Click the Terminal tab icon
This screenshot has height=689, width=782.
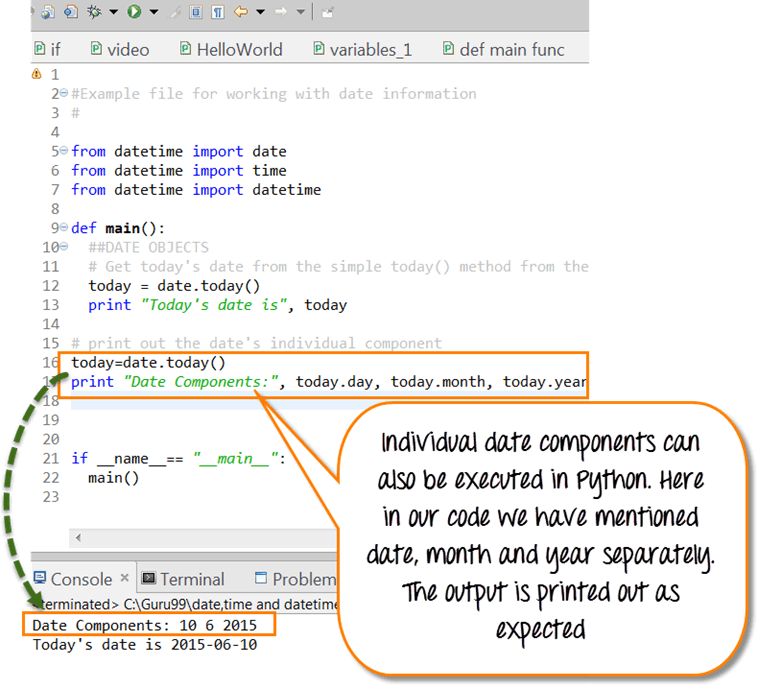pyautogui.click(x=149, y=578)
